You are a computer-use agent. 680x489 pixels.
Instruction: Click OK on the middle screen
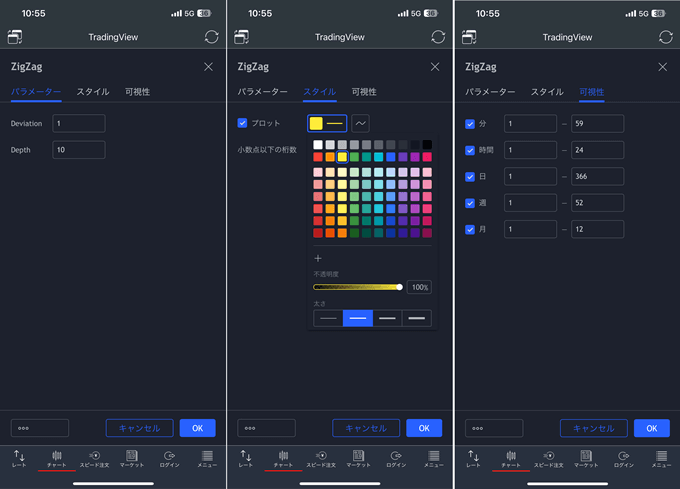click(x=424, y=428)
